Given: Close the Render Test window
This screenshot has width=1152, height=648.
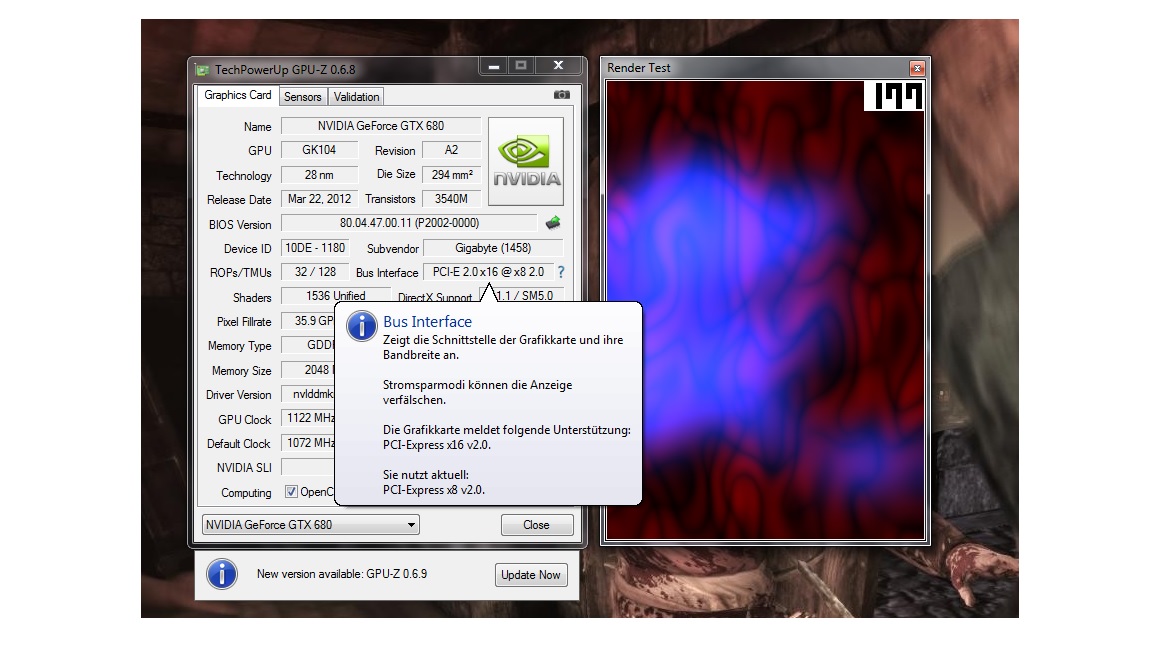Looking at the screenshot, I should pyautogui.click(x=917, y=68).
